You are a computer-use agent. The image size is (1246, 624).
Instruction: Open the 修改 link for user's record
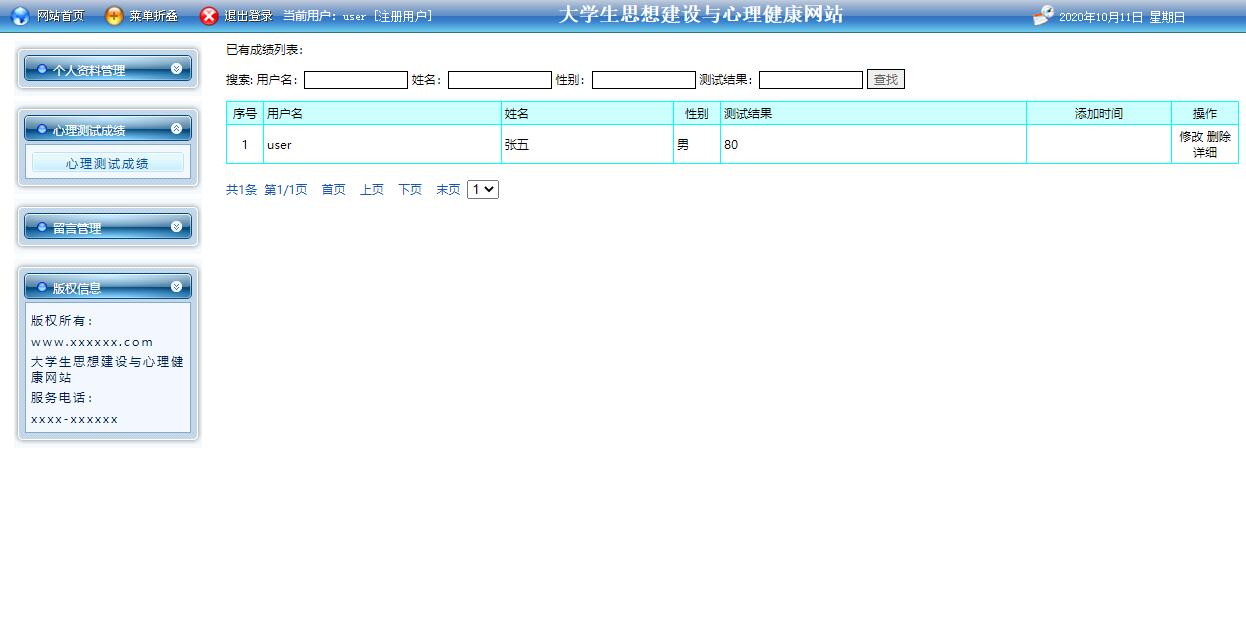[x=1190, y=137]
